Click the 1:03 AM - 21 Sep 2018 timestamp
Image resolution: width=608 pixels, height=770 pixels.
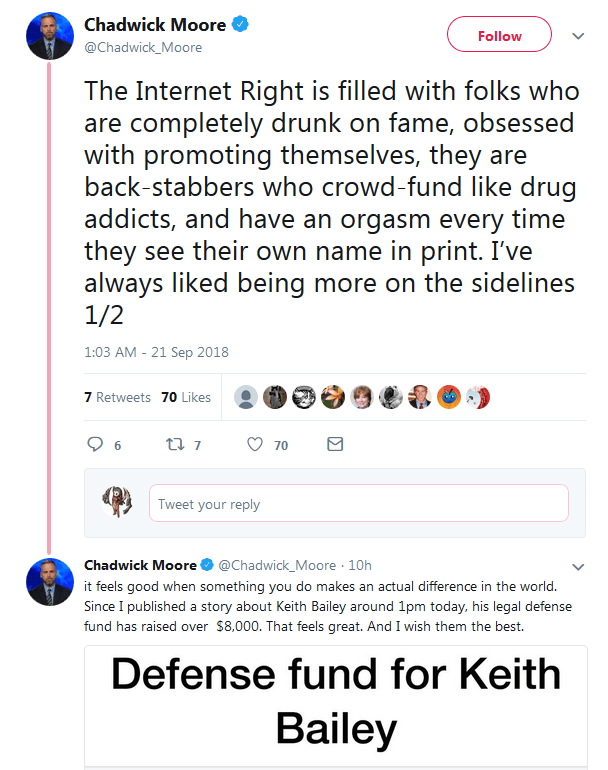[x=156, y=351]
